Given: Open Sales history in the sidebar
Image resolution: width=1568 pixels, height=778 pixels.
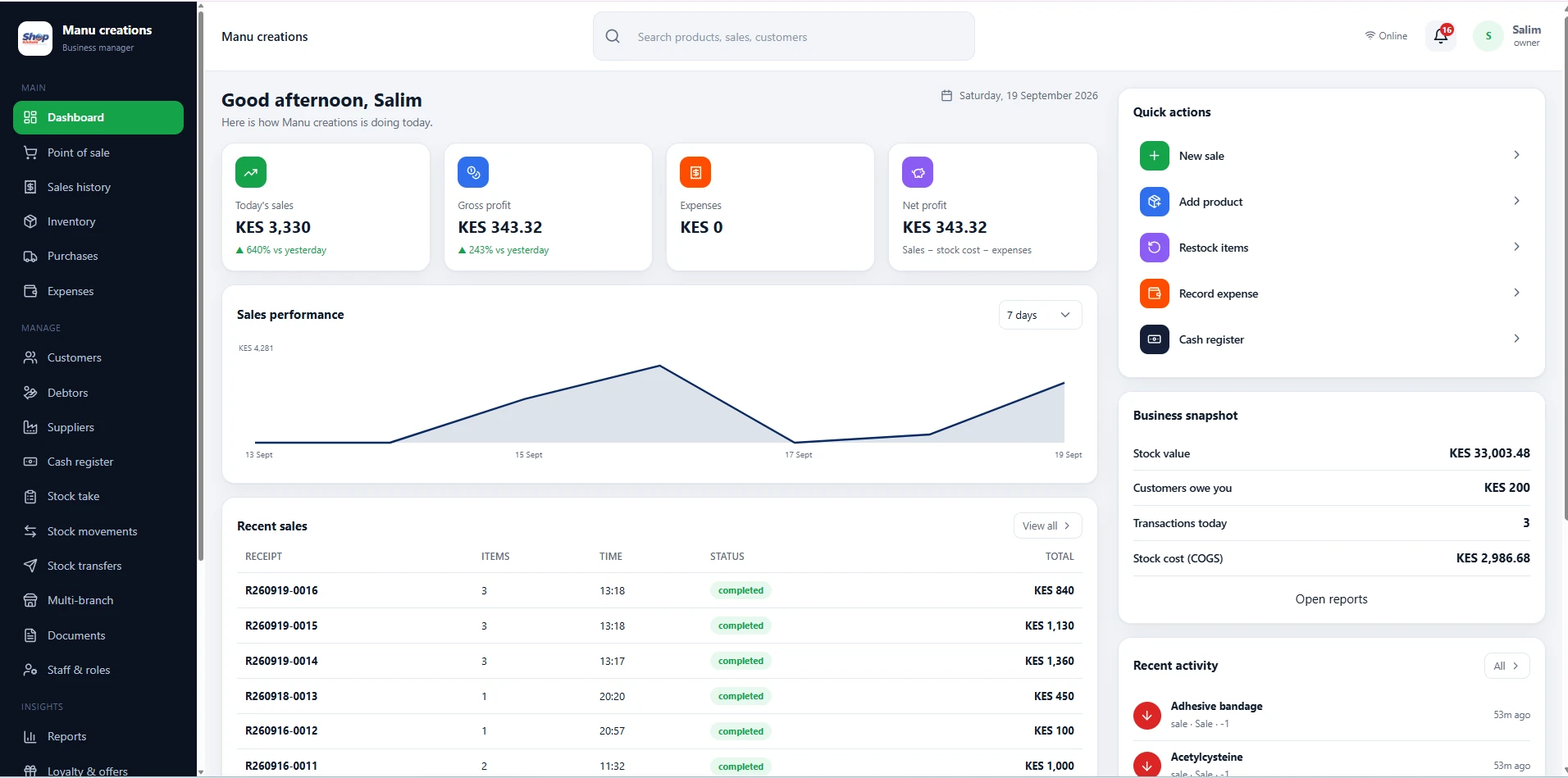Looking at the screenshot, I should 98,187.
